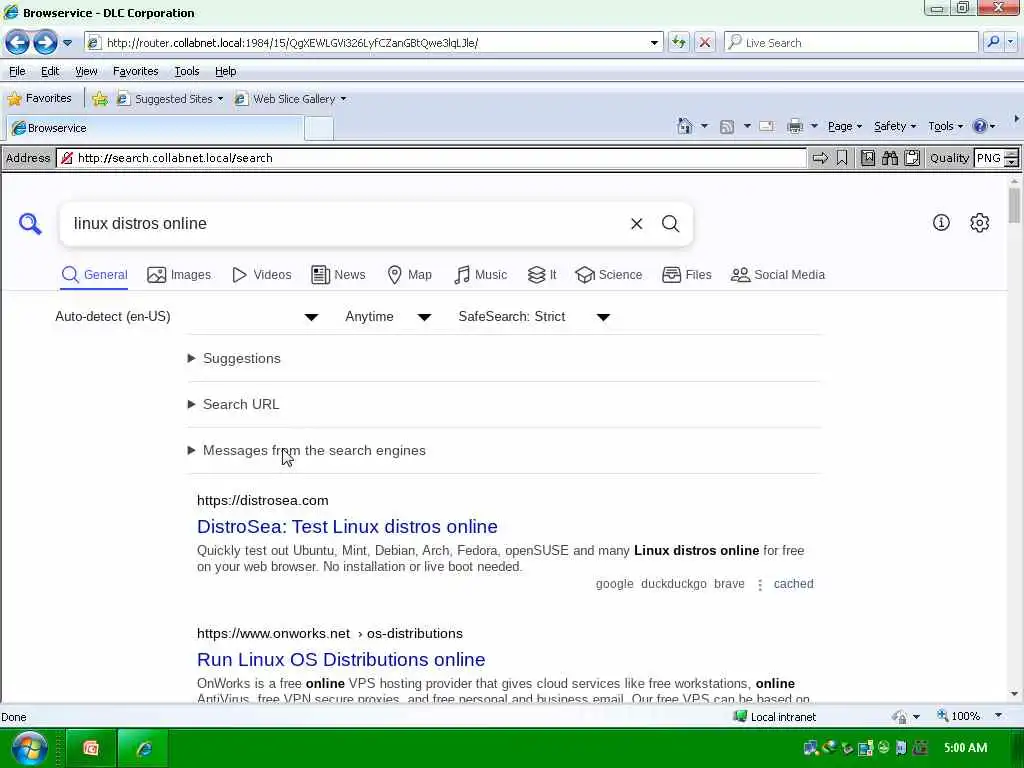The height and width of the screenshot is (768, 1024).
Task: Click the new blank tab button
Action: pos(319,128)
